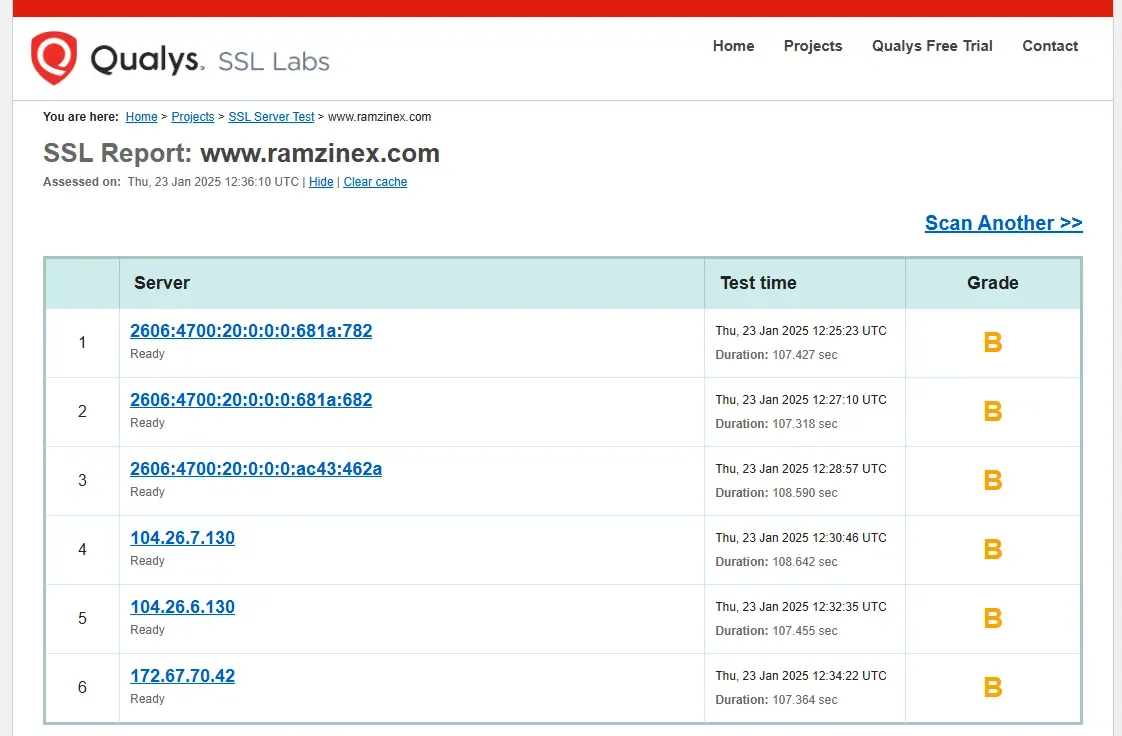
Task: Open the Contact navigation menu item
Action: [1050, 46]
